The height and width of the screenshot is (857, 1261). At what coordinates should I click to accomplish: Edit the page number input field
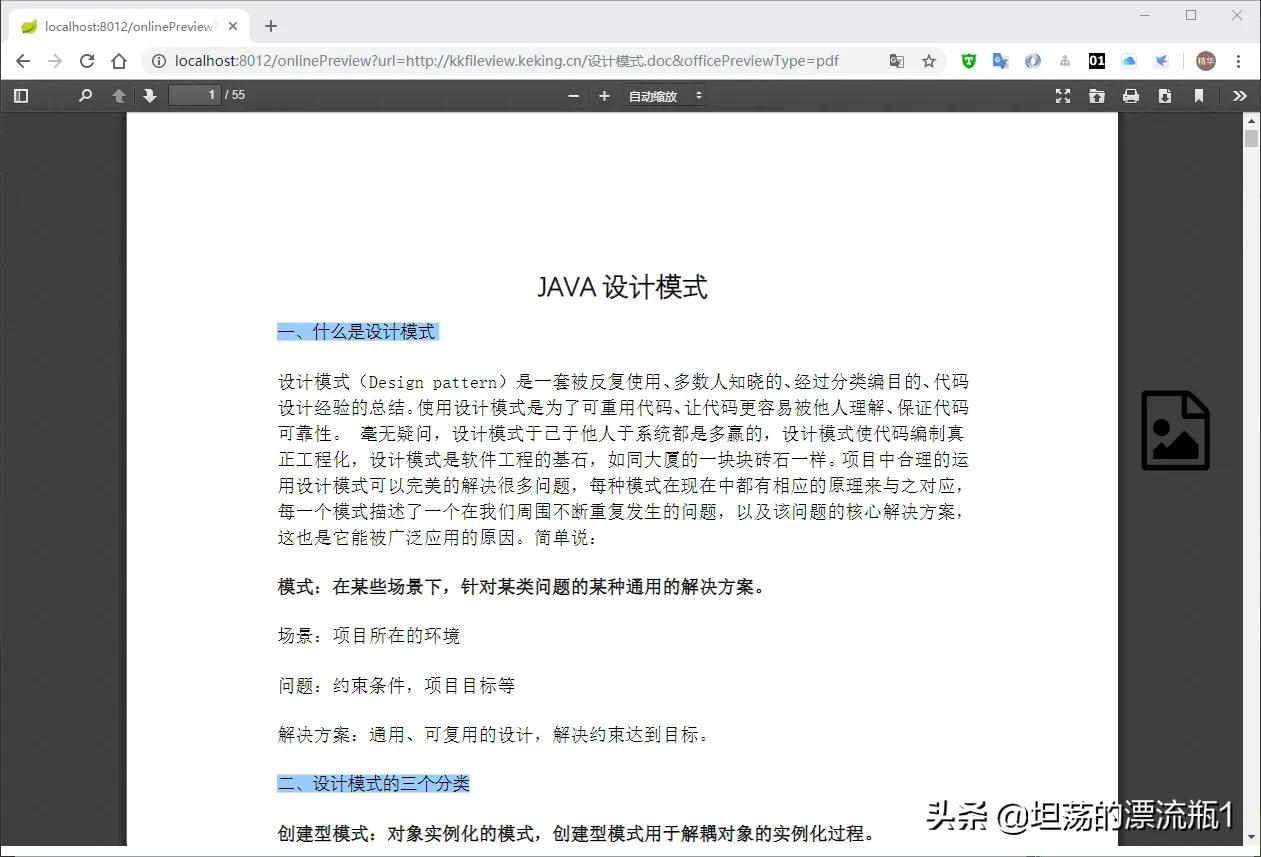(x=194, y=95)
